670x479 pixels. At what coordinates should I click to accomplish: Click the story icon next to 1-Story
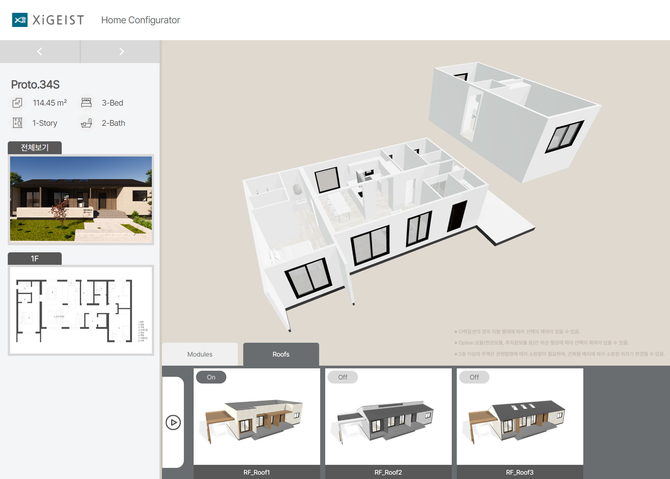point(17,123)
